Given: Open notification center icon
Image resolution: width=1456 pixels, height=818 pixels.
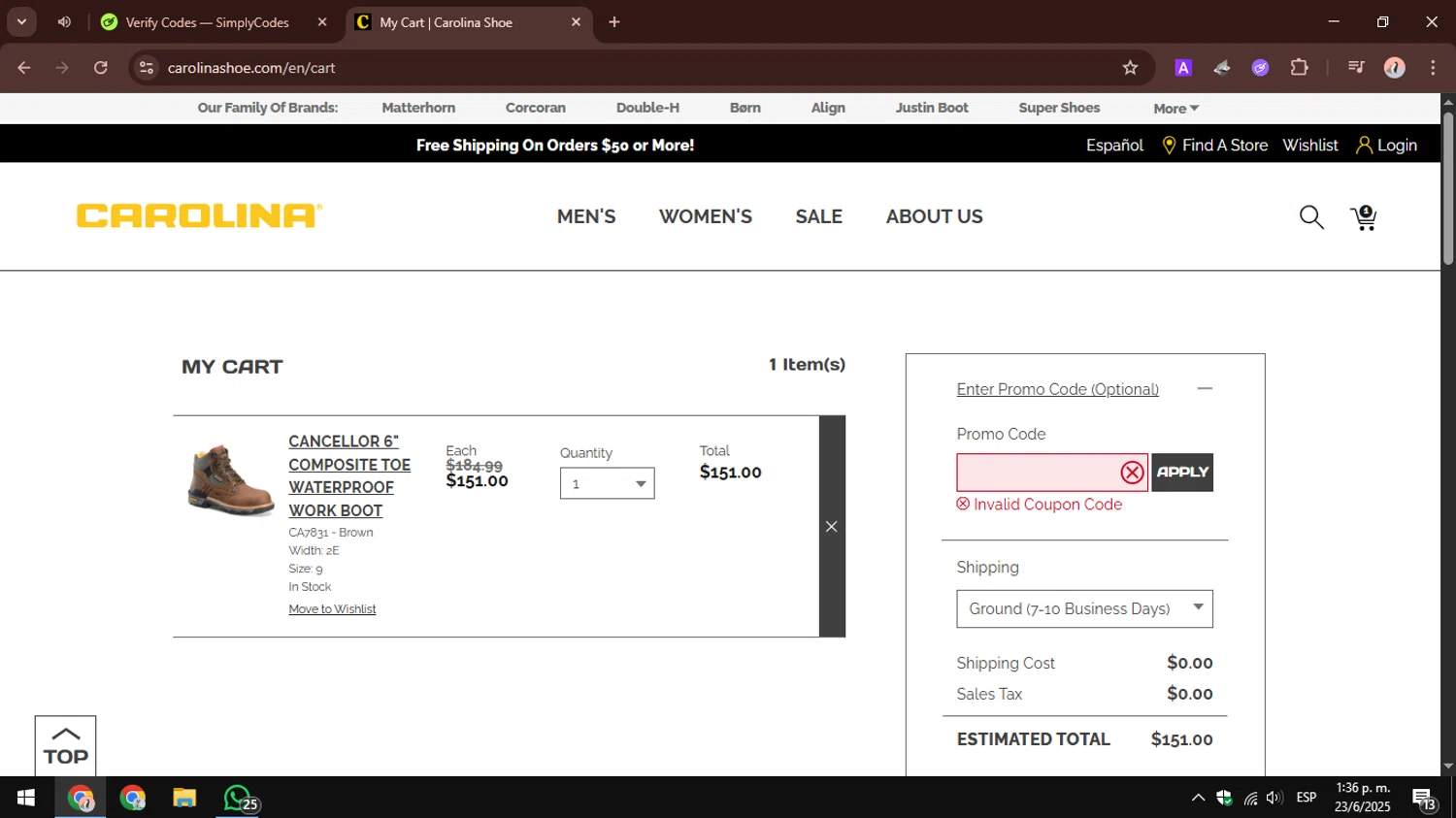Looking at the screenshot, I should click(1424, 799).
